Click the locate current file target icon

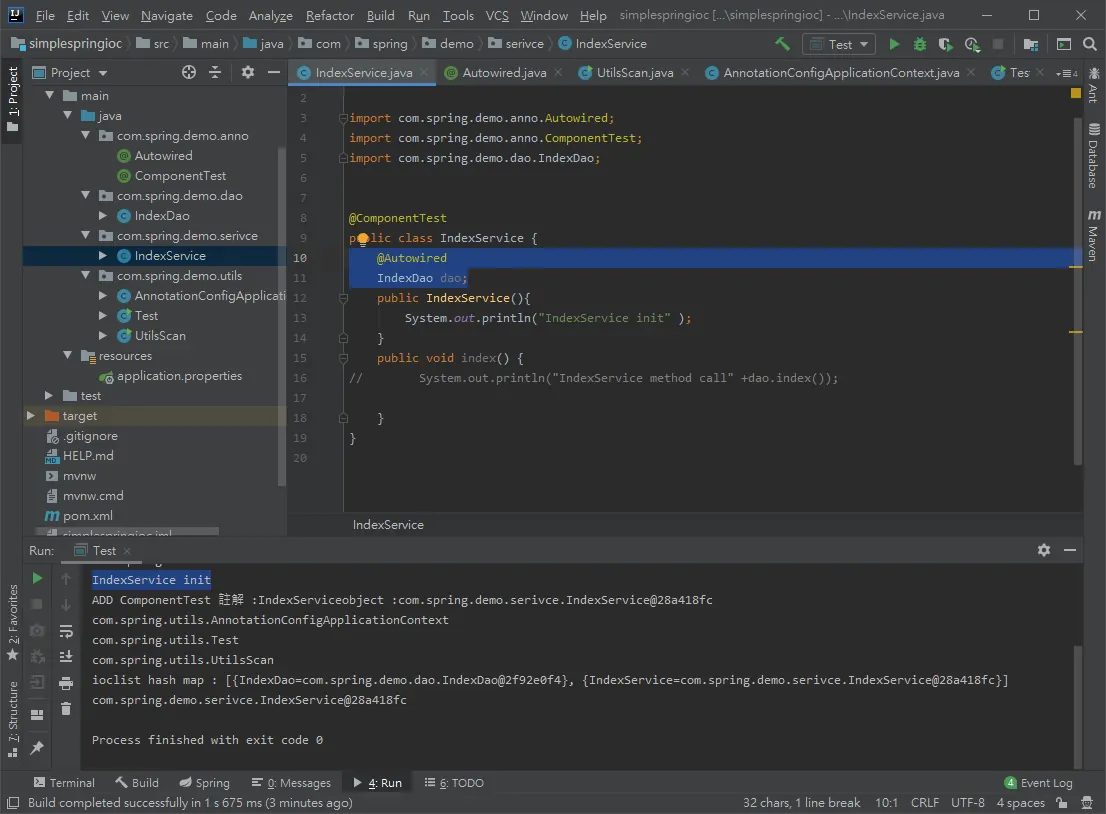188,72
